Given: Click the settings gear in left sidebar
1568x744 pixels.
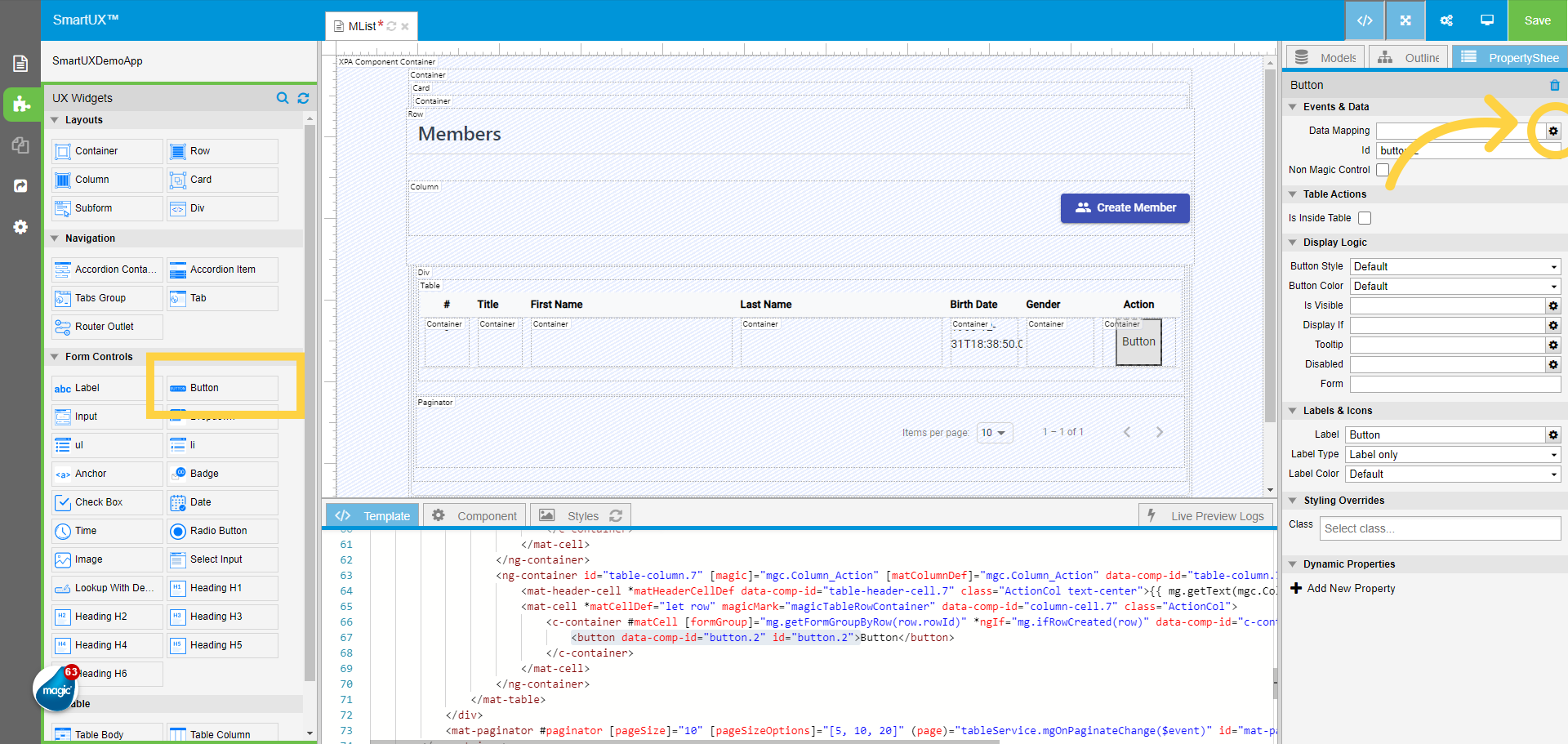Looking at the screenshot, I should 20,227.
